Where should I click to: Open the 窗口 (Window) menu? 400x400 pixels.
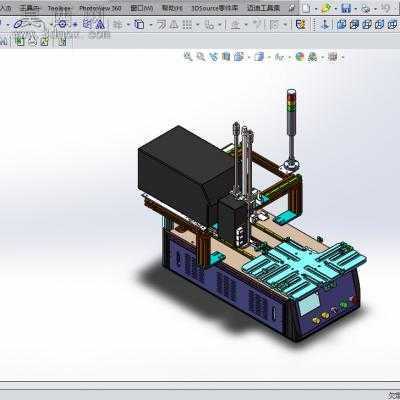tap(142, 8)
